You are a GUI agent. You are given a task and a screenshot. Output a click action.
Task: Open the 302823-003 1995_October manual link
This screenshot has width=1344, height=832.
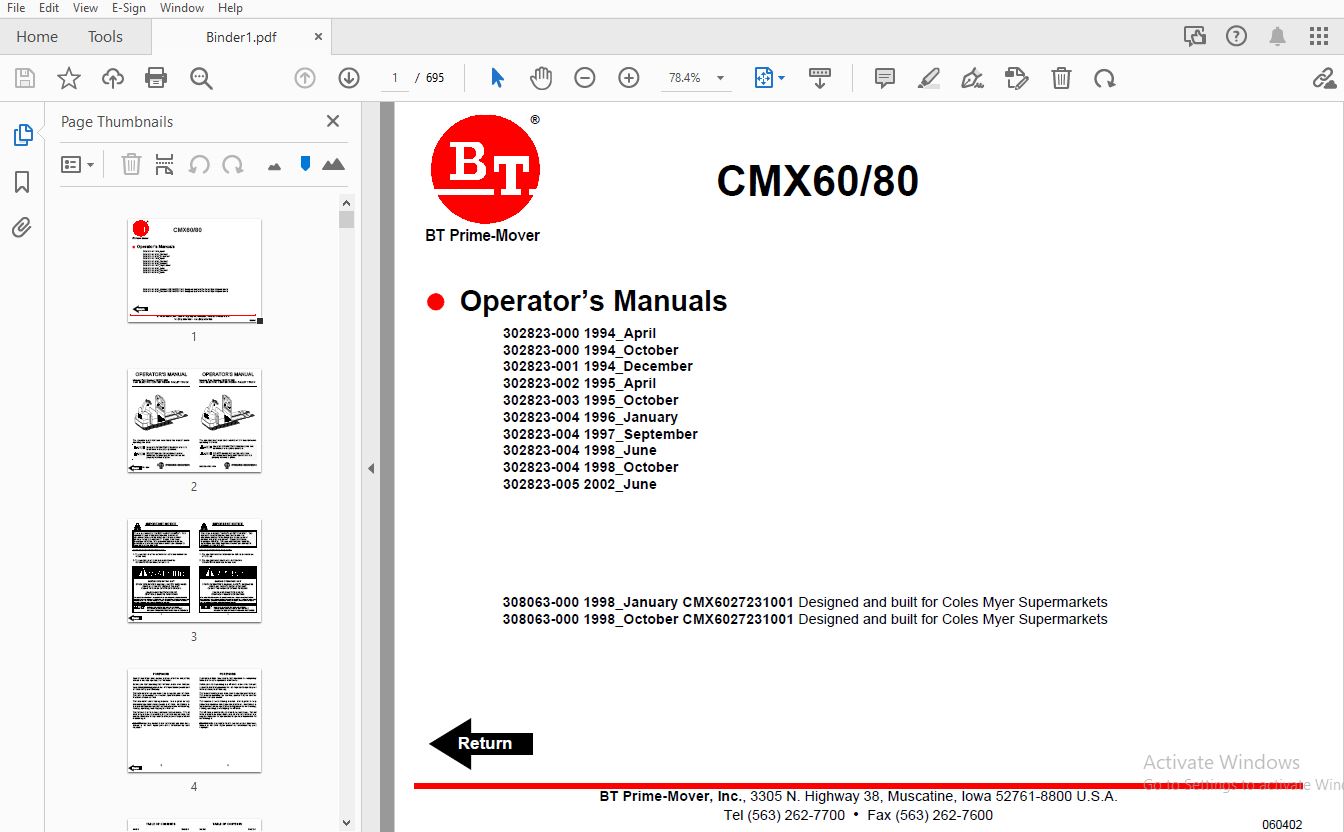591,400
